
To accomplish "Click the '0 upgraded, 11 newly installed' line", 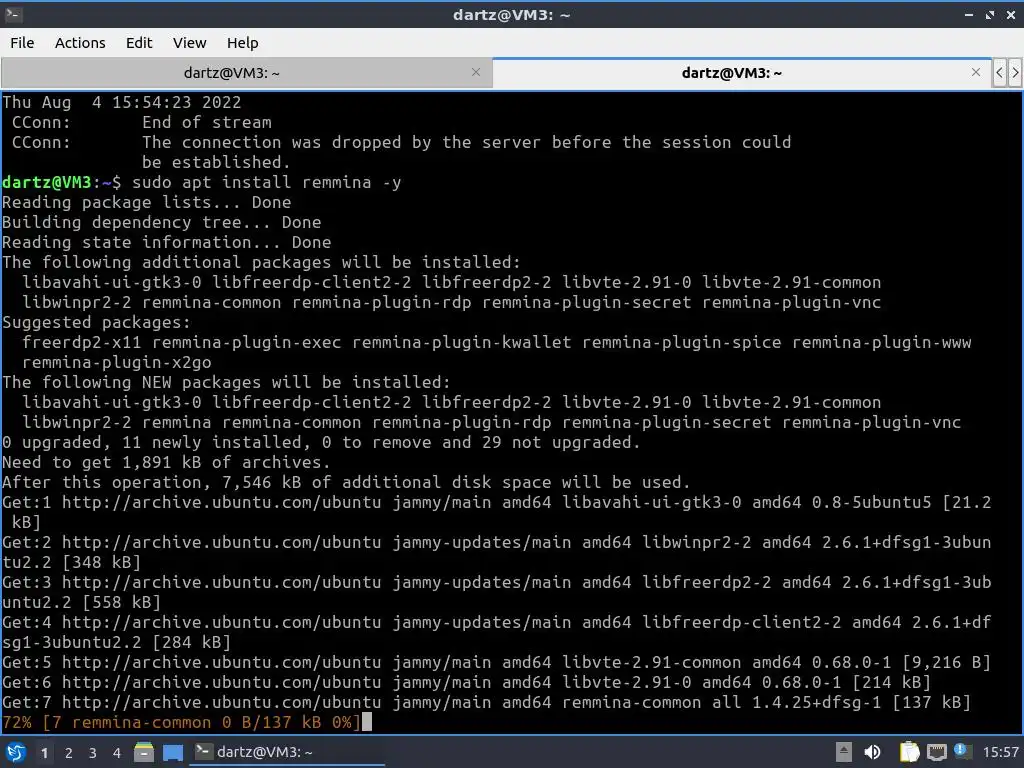I will tap(321, 442).
